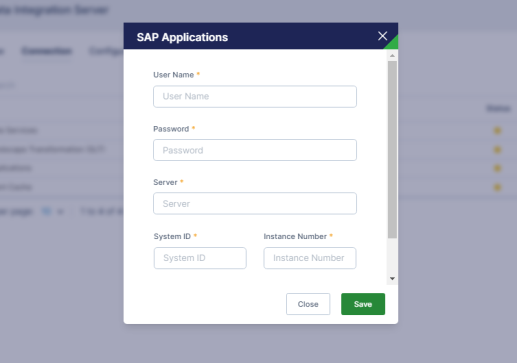
Task: Select the Server input field
Action: 255,203
